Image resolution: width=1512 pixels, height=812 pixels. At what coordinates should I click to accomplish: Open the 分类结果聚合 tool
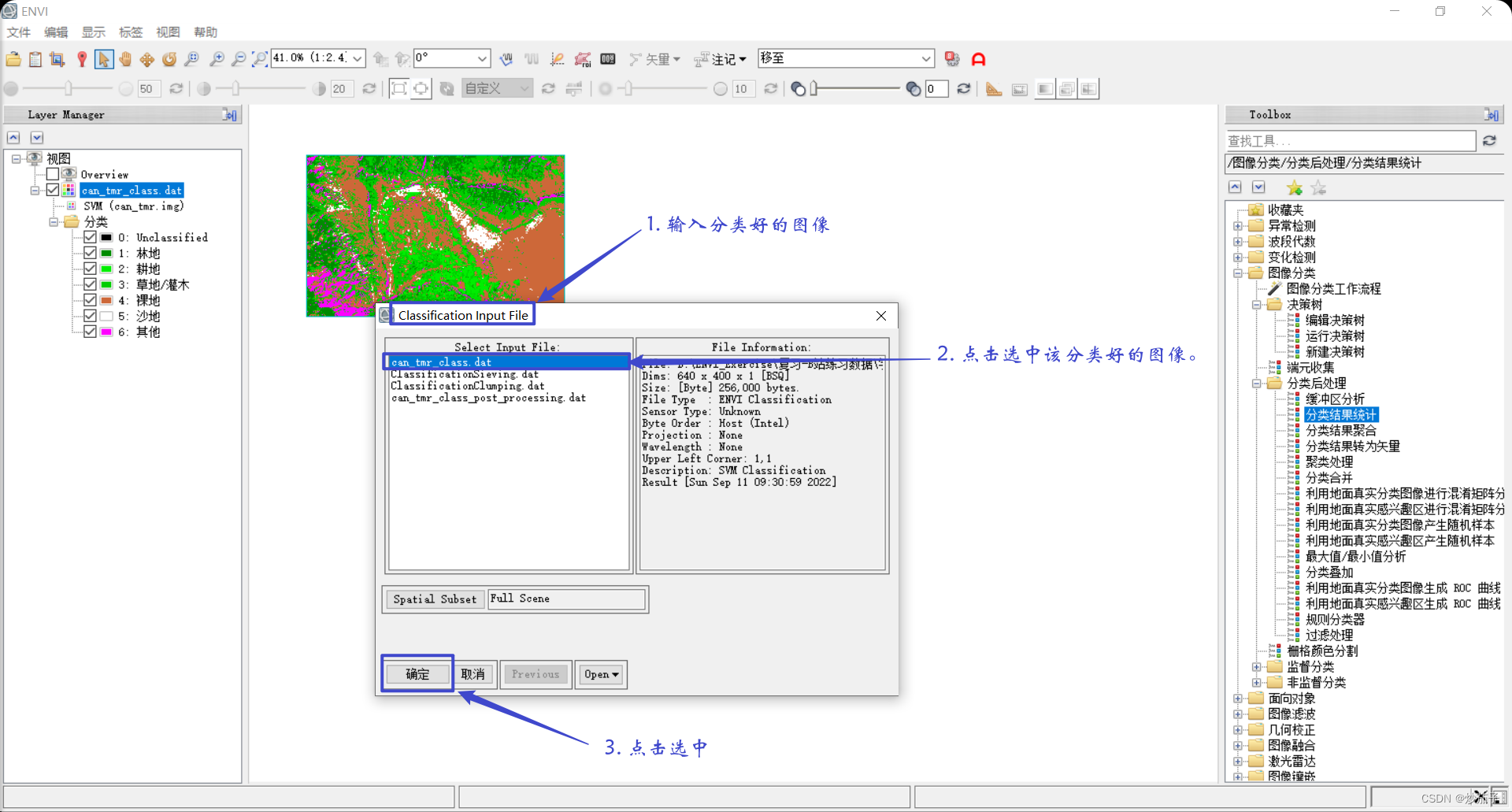click(x=1340, y=431)
